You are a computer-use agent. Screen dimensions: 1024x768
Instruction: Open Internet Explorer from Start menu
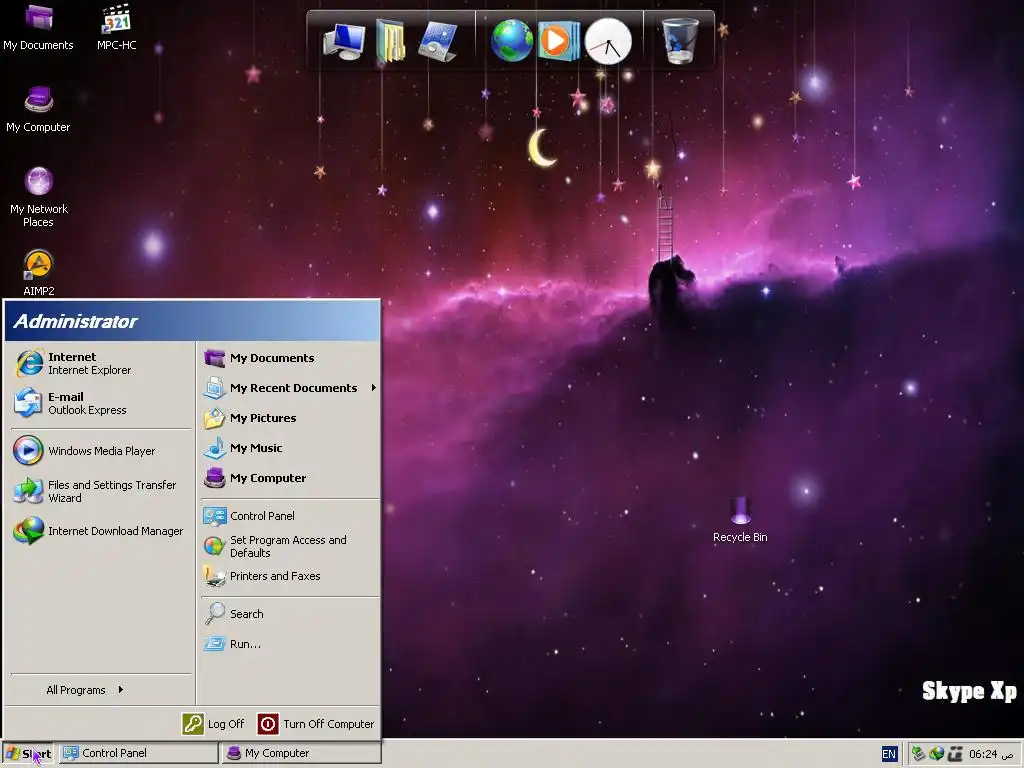(x=101, y=363)
